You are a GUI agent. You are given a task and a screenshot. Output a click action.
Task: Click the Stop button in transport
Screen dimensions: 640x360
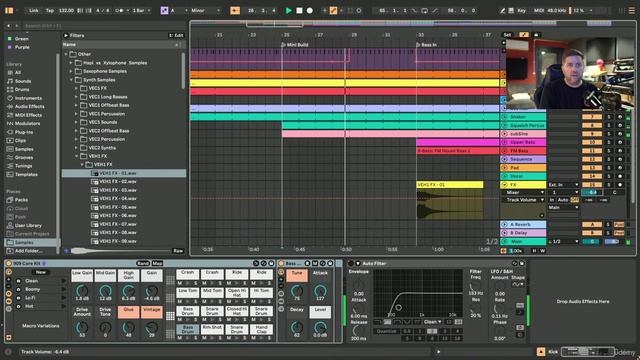[x=299, y=11]
